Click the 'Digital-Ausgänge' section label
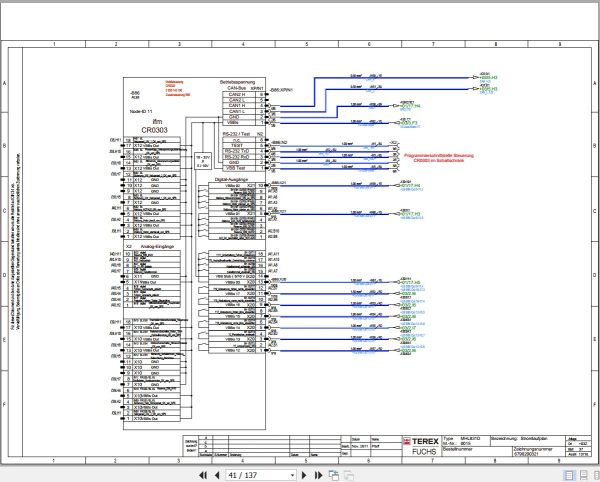Viewport: 600px width, 482px height. click(232, 179)
